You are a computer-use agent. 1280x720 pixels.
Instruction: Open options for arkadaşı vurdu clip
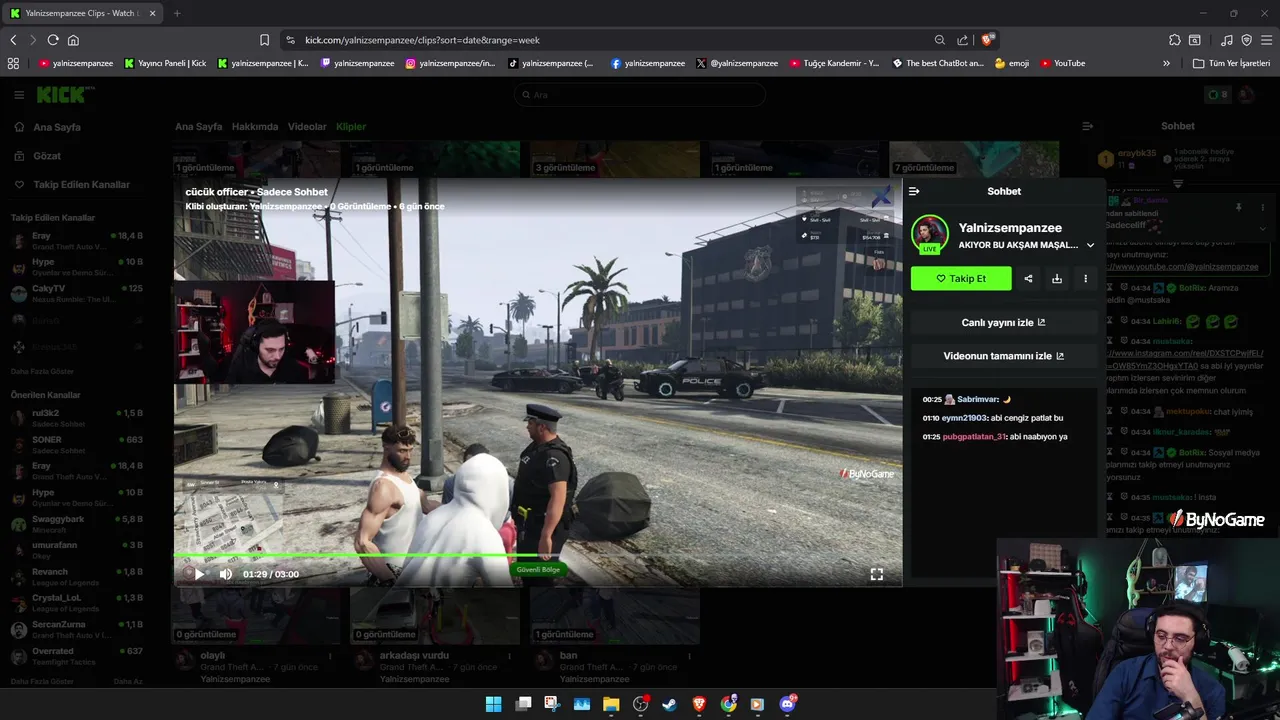510,657
